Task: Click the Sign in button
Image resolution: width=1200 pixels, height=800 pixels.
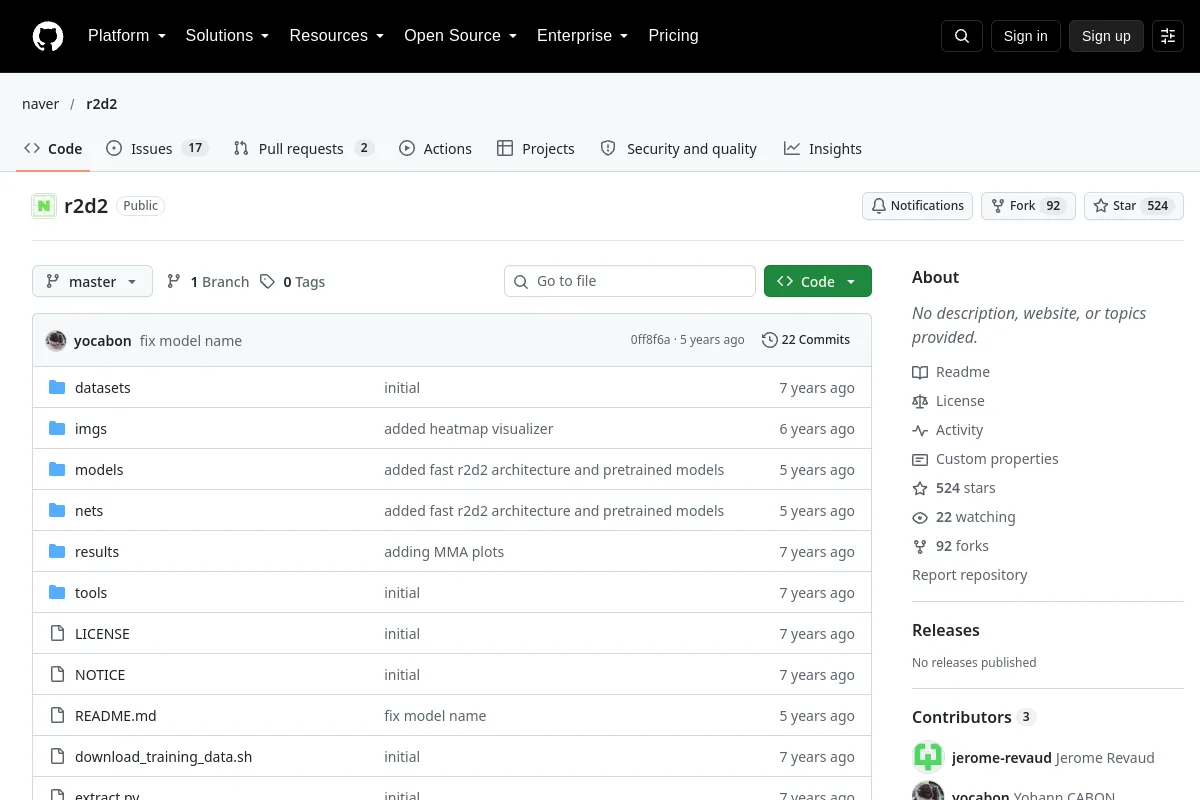Action: coord(1025,36)
